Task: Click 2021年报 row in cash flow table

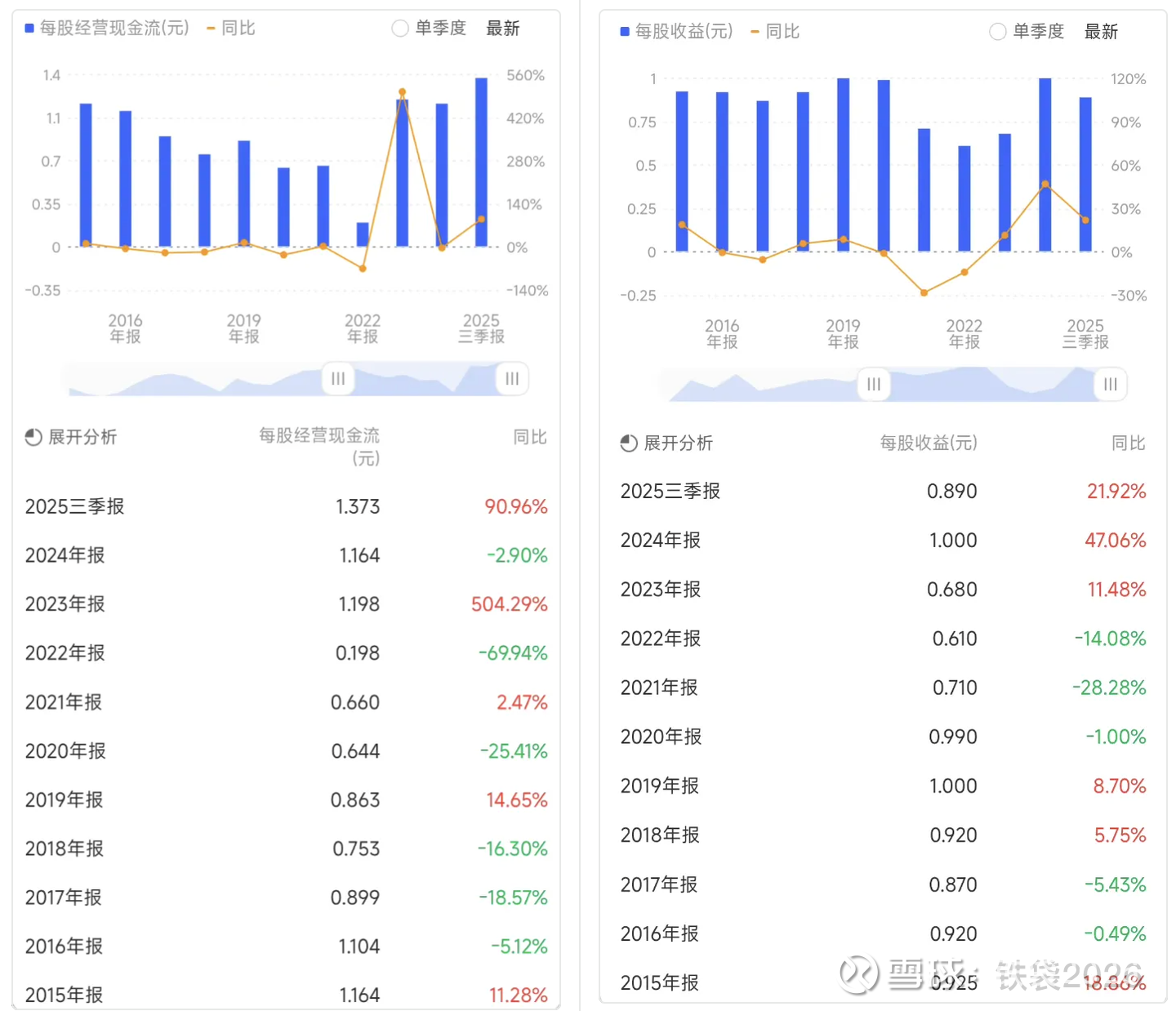Action: (x=286, y=702)
